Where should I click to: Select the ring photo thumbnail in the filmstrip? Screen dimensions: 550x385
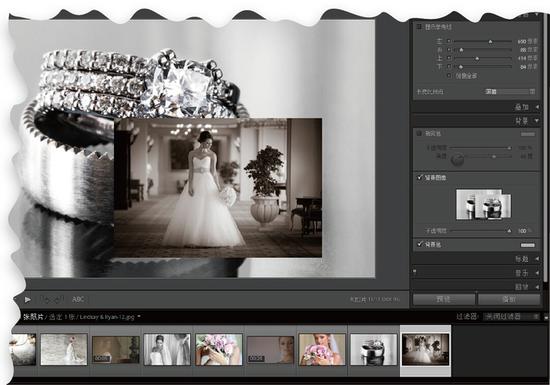374,349
